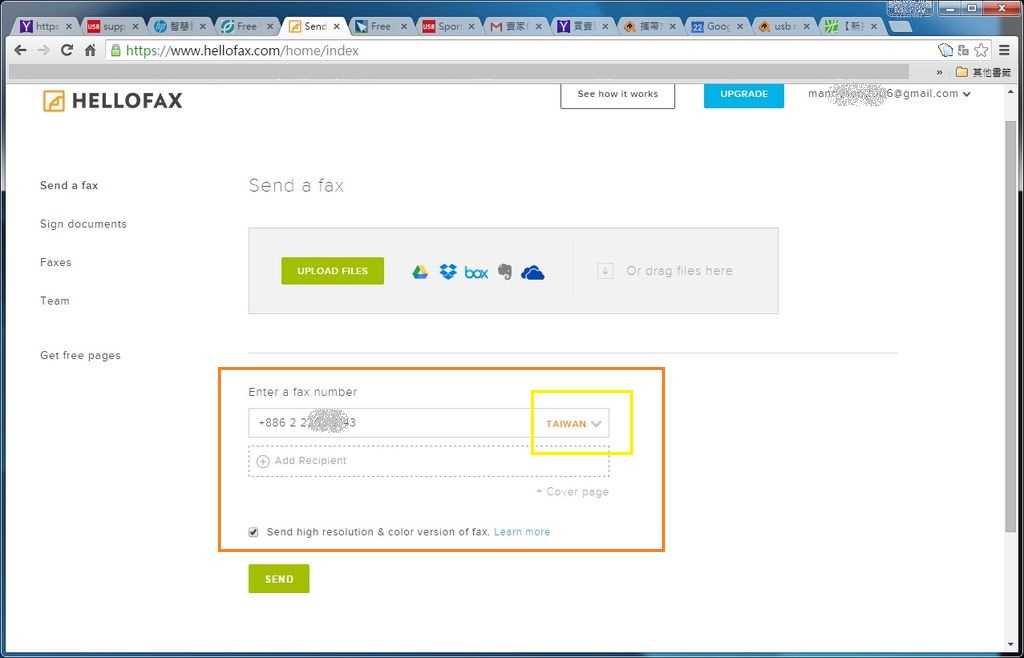Click Add Recipient
The width and height of the screenshot is (1024, 658).
coord(428,461)
